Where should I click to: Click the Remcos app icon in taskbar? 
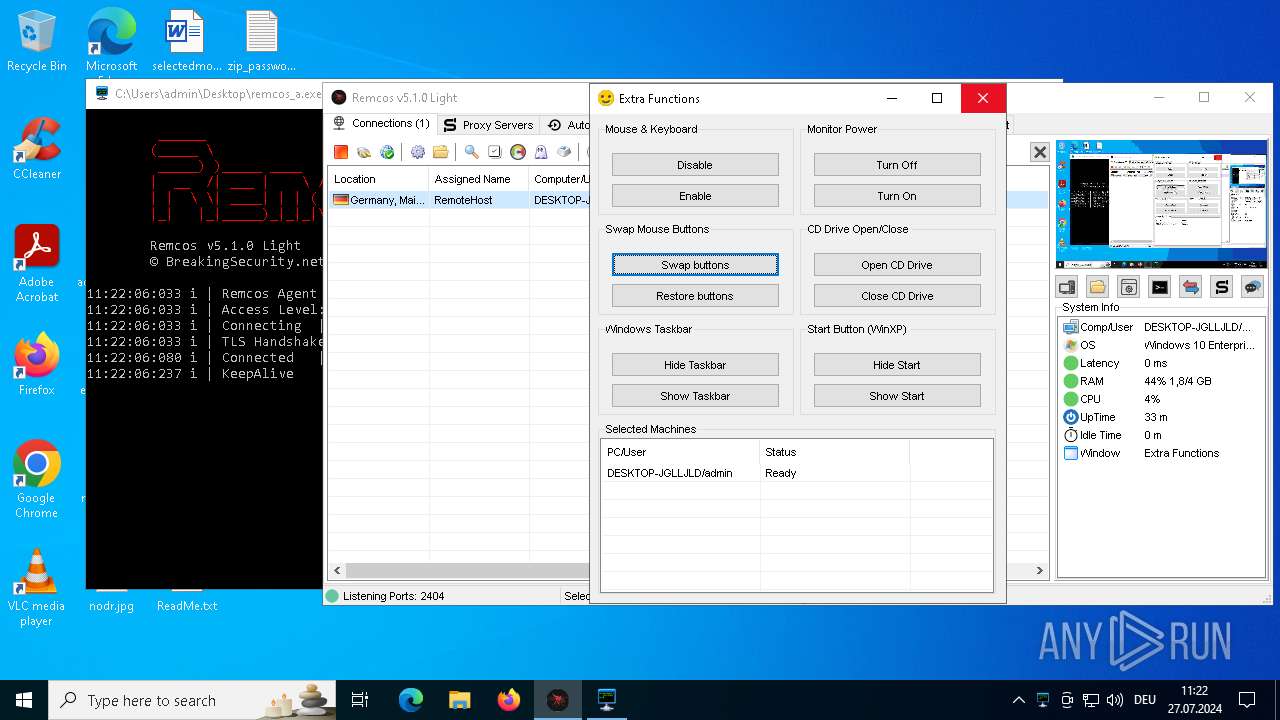tap(557, 700)
